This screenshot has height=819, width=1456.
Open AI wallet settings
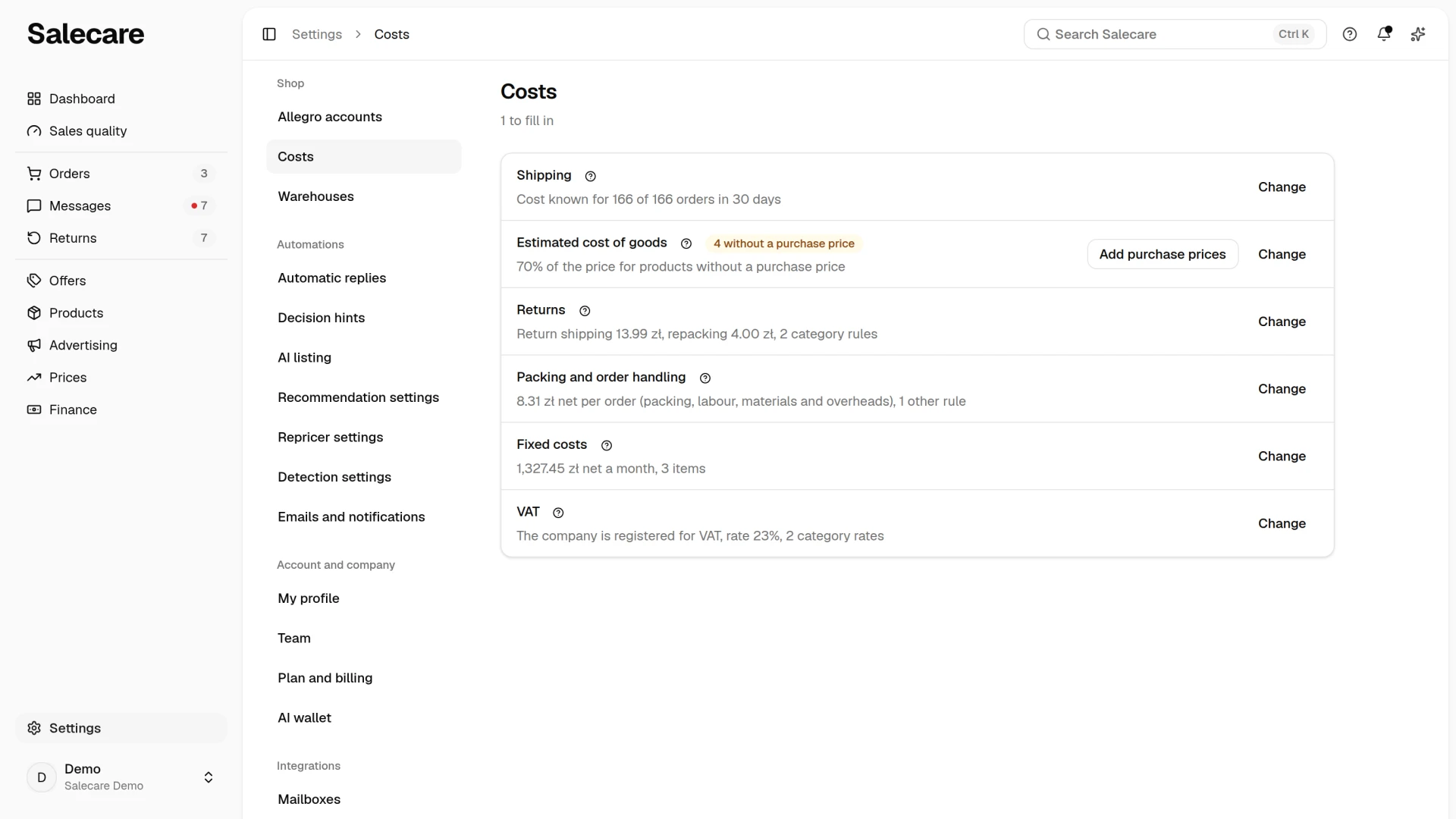[x=363, y=718]
